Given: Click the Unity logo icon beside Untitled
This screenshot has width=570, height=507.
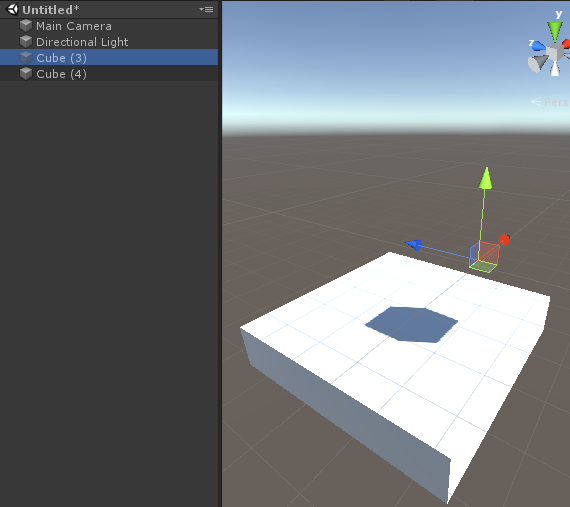Looking at the screenshot, I should point(12,9).
